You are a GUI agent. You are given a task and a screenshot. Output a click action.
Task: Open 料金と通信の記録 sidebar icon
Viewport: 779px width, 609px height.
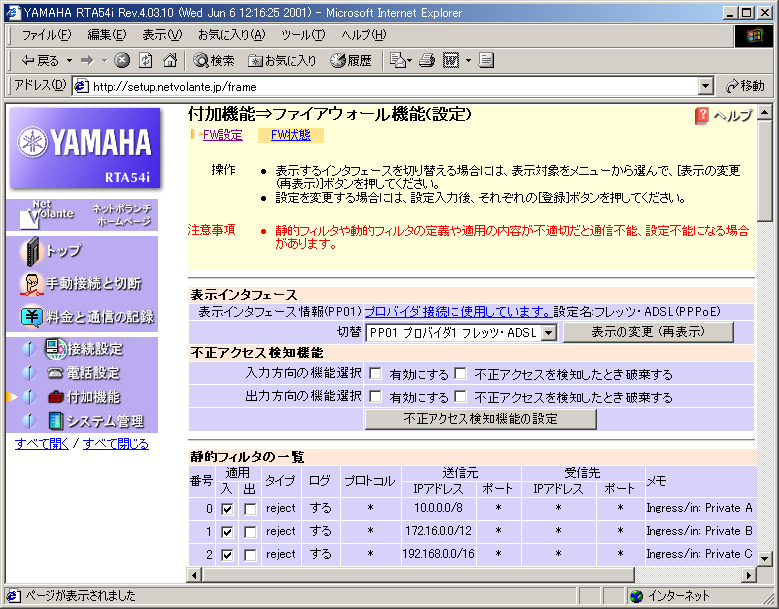point(31,316)
